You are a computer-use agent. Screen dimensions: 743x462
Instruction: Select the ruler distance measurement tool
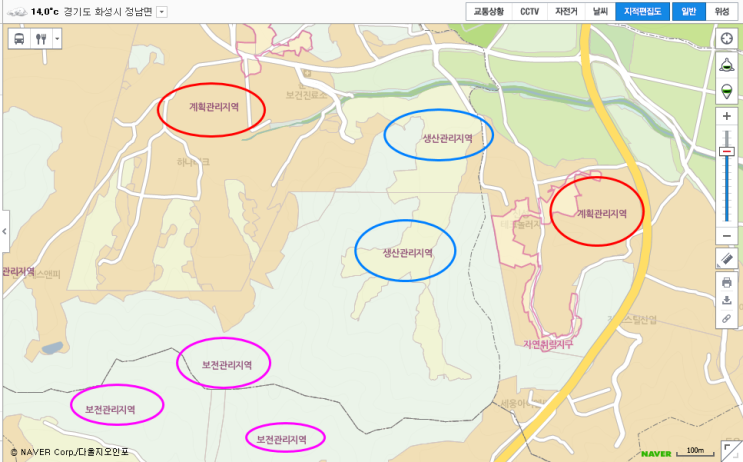[726, 259]
